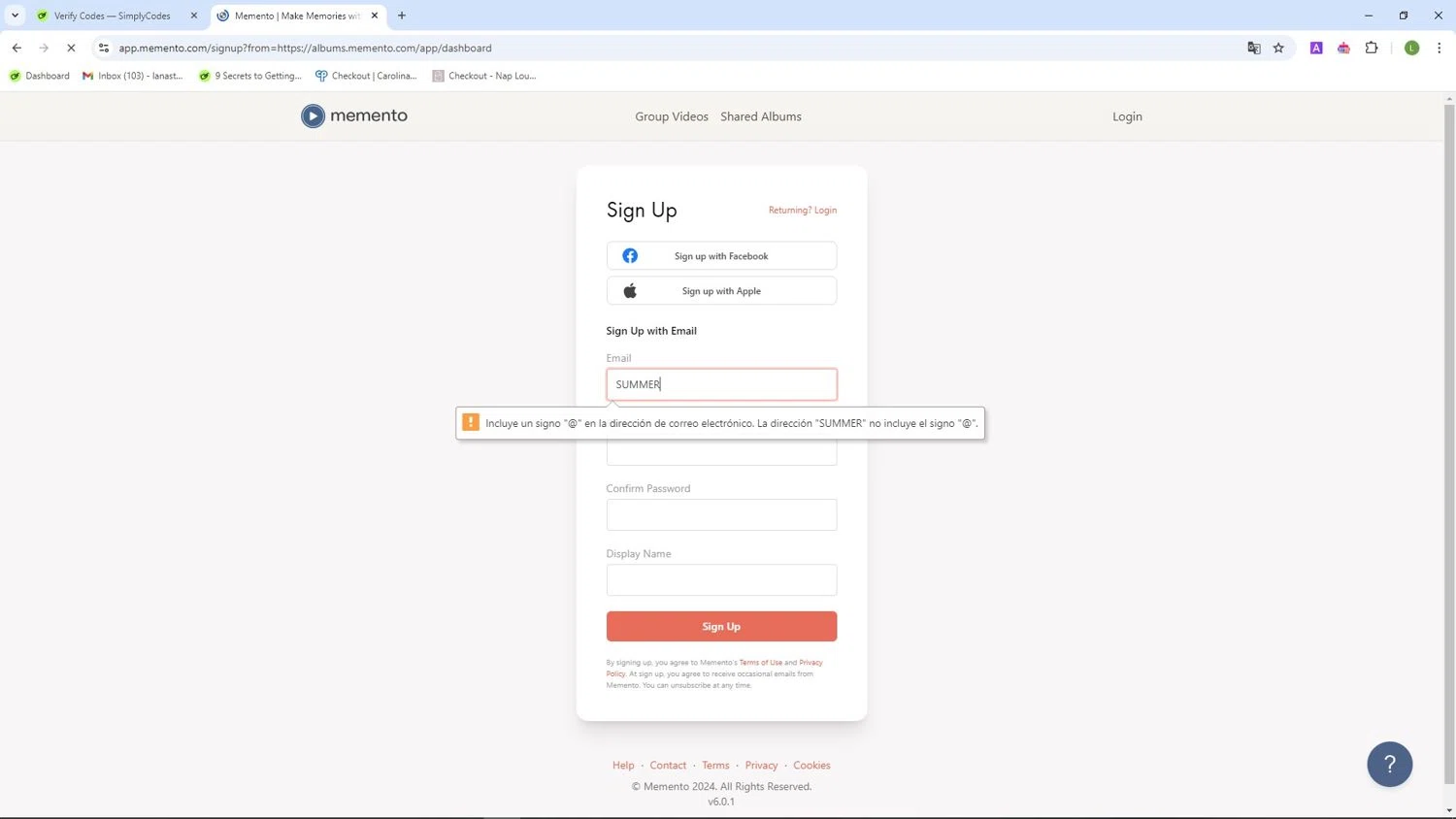Open the Checkout | Carolina bookmark
Screen dimensions: 1456x819
(x=366, y=76)
